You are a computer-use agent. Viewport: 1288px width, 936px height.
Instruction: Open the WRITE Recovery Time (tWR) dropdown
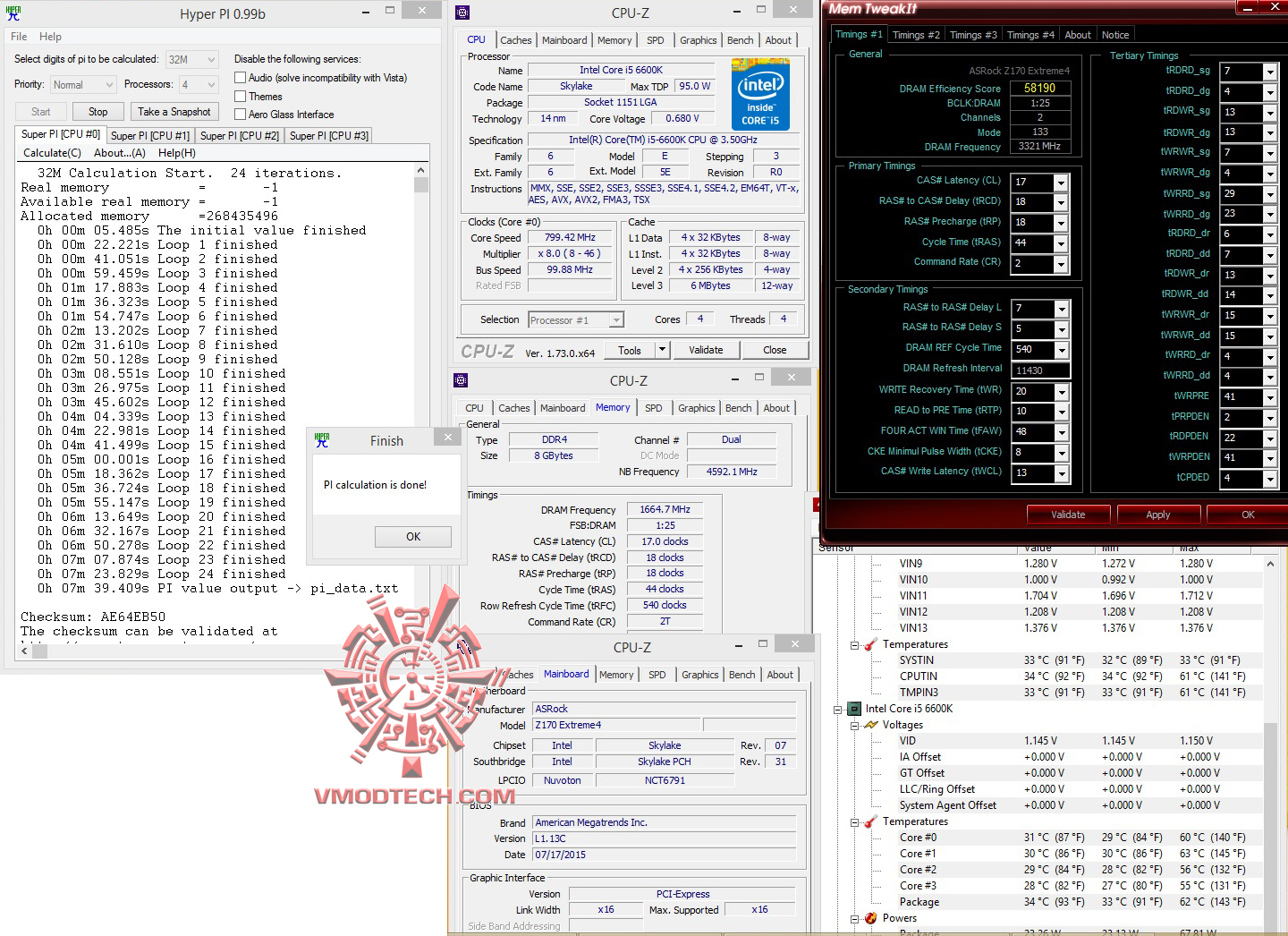click(1062, 392)
